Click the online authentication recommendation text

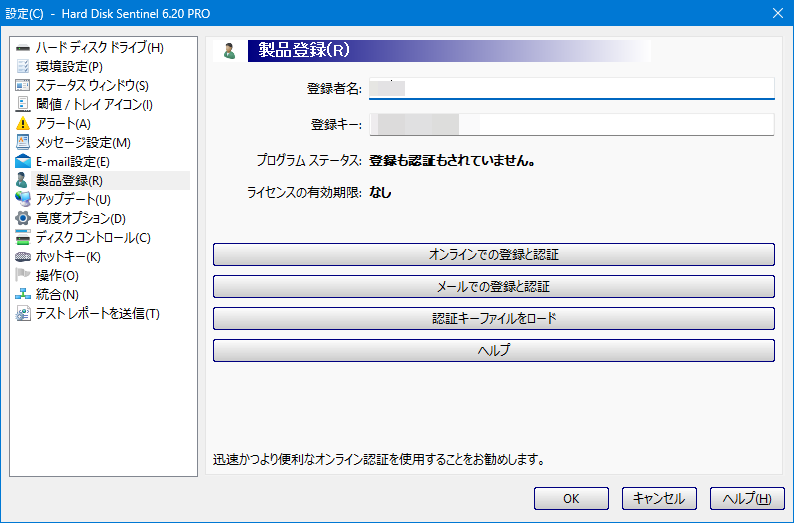coord(379,459)
